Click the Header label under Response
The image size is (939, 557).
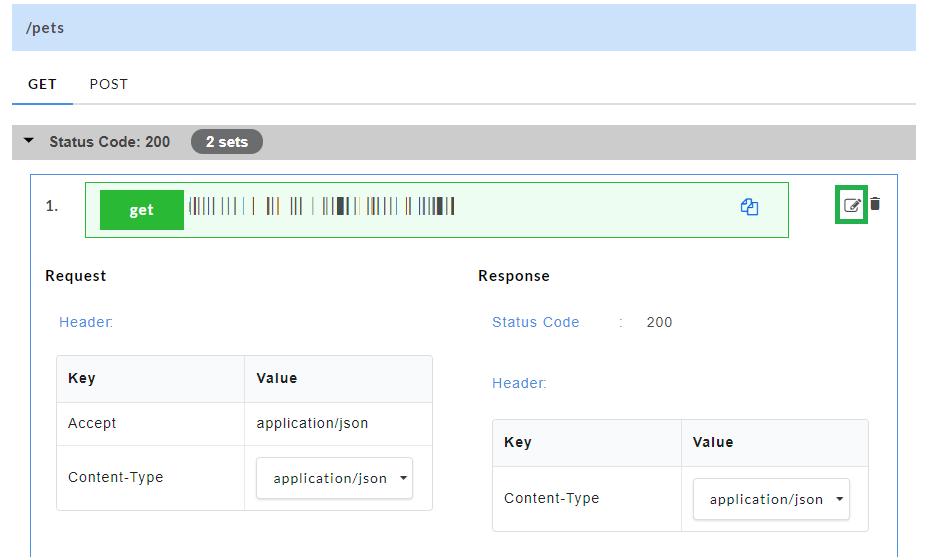tap(519, 383)
